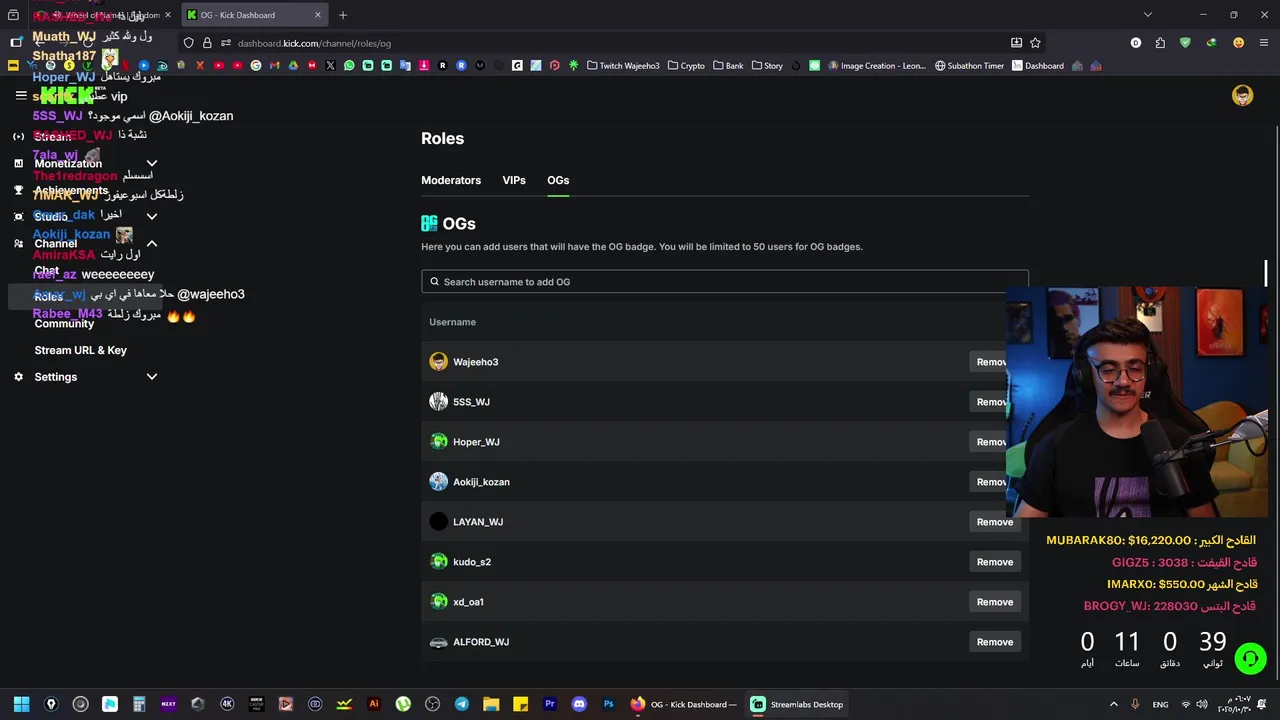
Task: Open Discord from taskbar
Action: [x=579, y=704]
